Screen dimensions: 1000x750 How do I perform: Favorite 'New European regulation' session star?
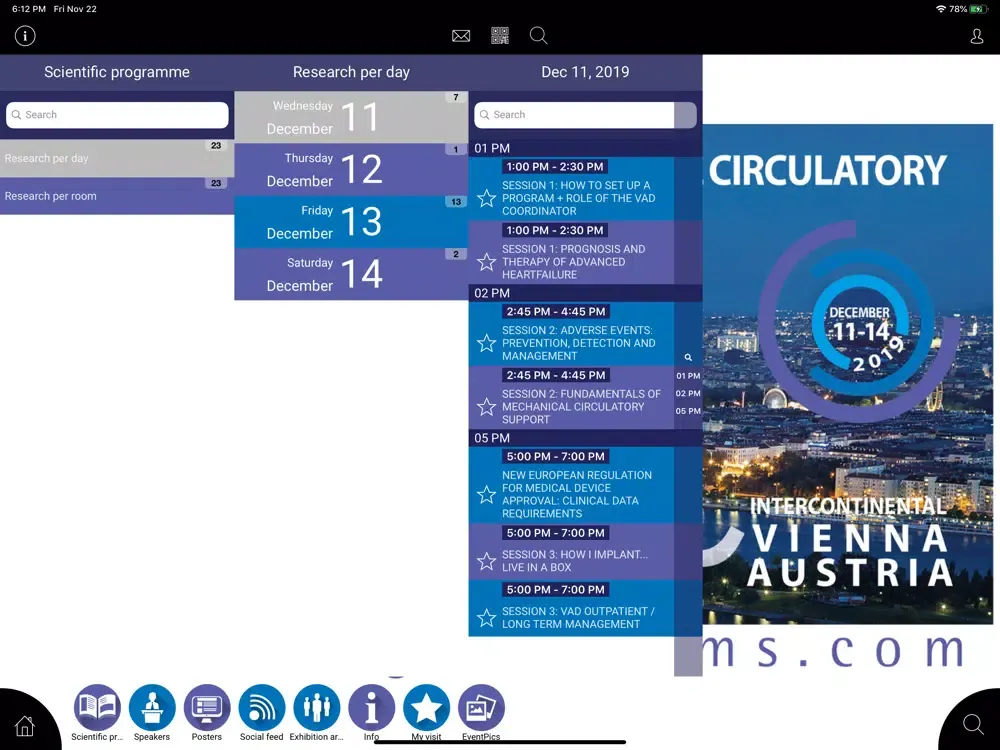pyautogui.click(x=487, y=494)
